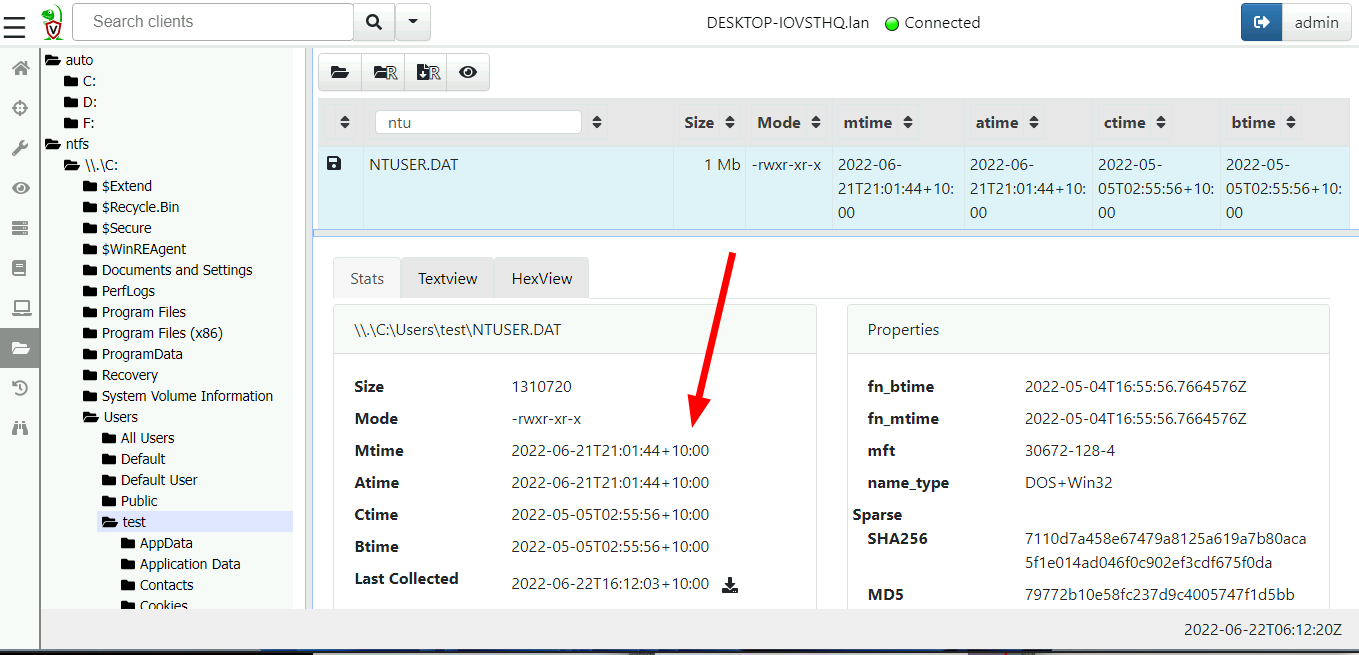Open the binoculars client monitoring icon

pos(20,428)
